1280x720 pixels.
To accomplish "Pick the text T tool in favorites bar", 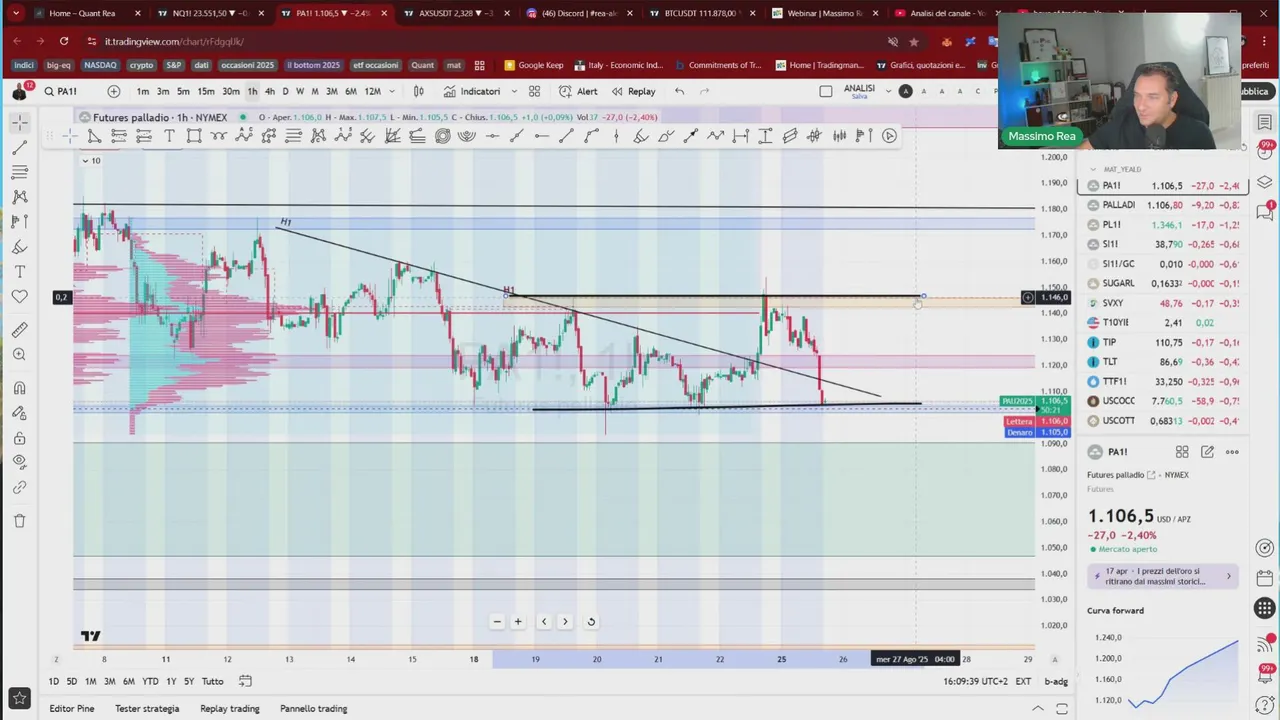I will [x=169, y=136].
